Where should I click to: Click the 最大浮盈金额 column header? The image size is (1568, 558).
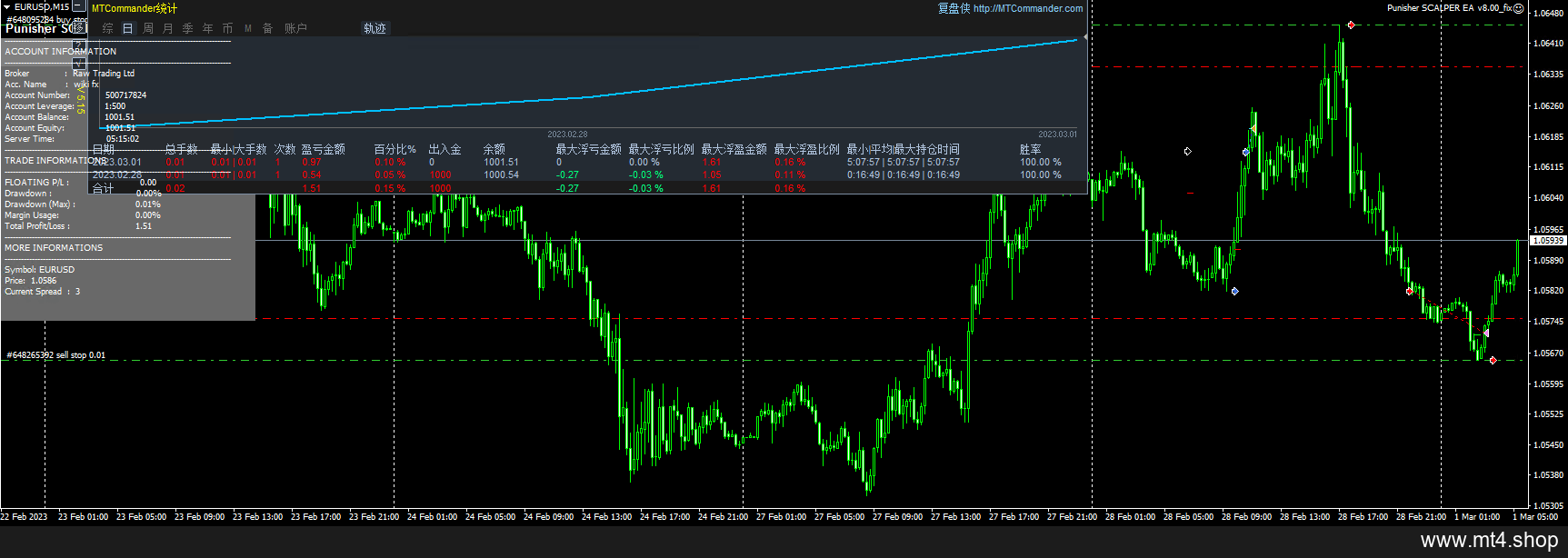(734, 149)
